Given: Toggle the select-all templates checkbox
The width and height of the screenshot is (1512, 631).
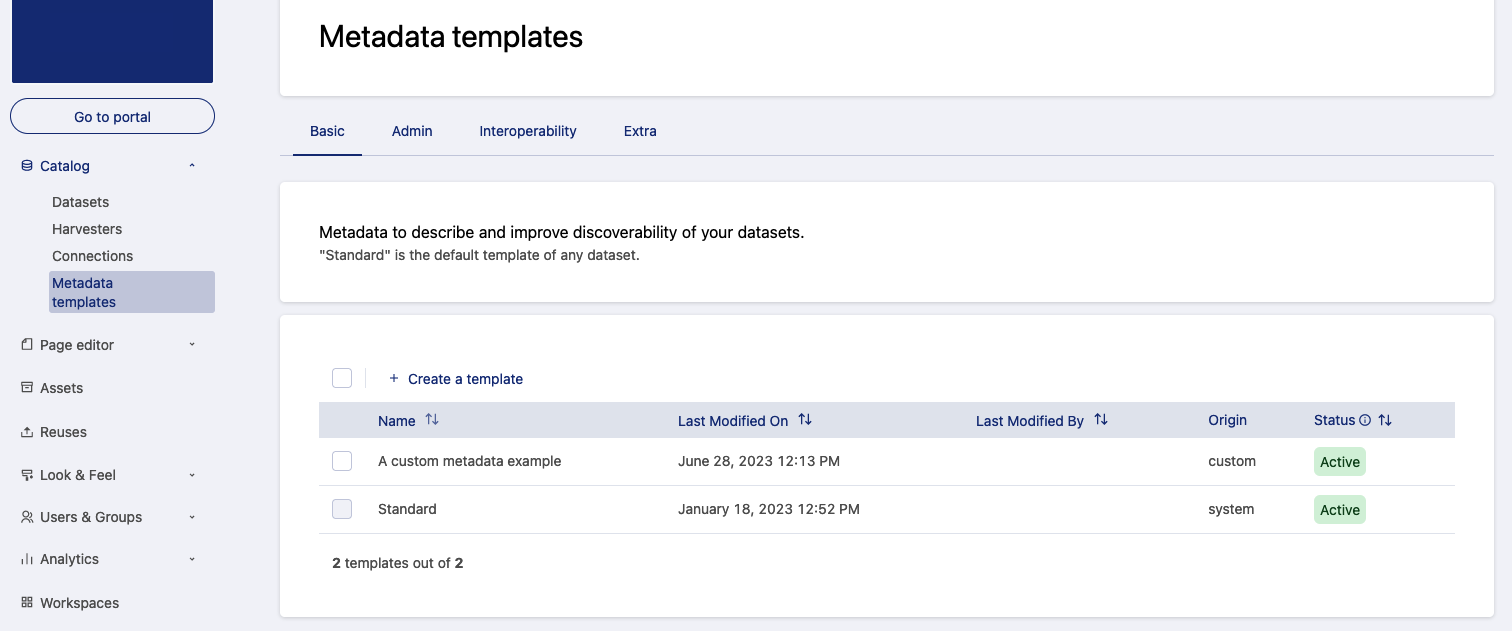Looking at the screenshot, I should [x=342, y=378].
